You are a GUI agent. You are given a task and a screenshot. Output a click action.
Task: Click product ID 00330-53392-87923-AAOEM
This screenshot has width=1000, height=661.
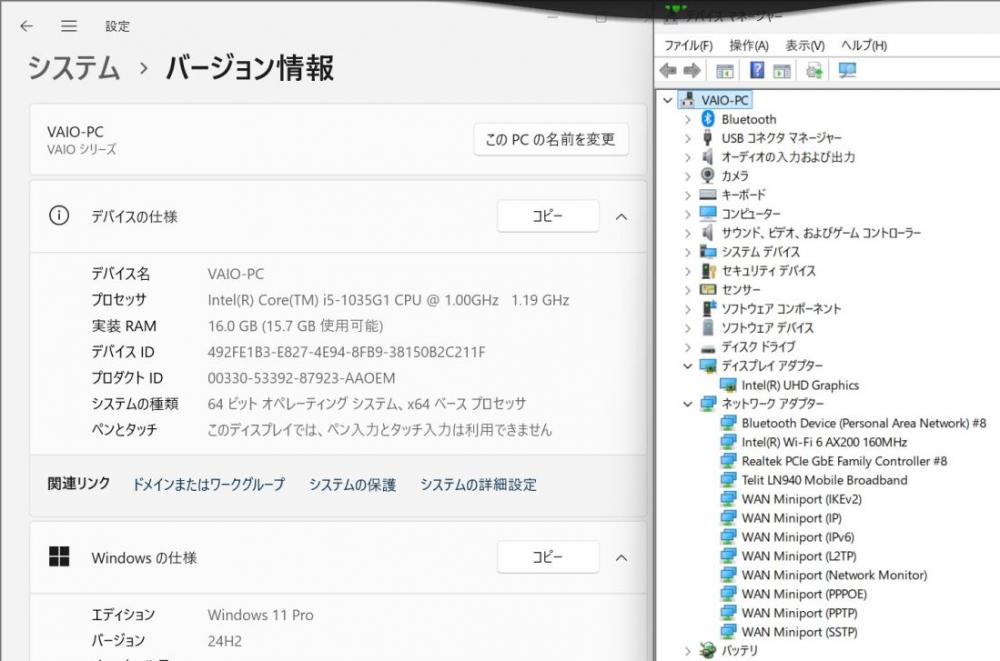click(x=301, y=378)
